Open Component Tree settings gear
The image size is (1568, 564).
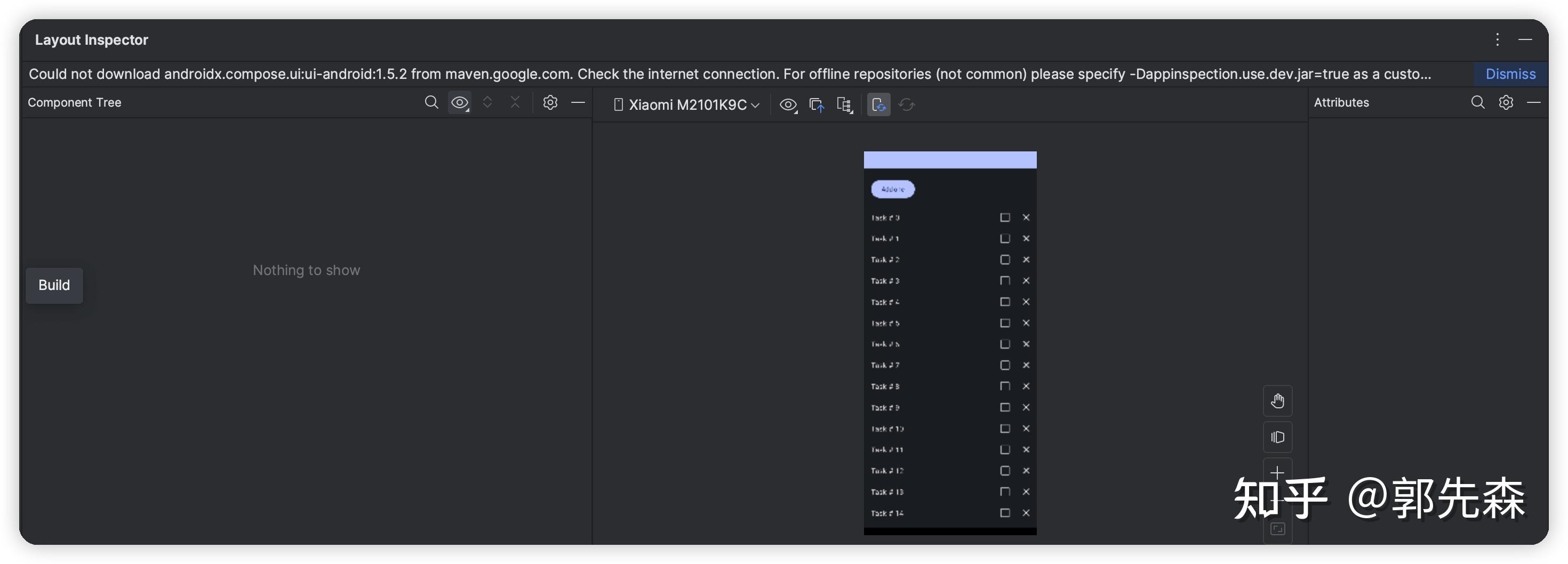[550, 102]
